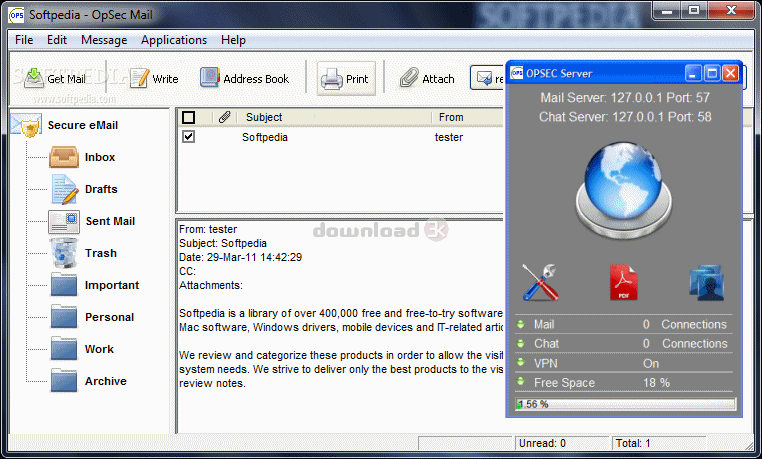Open the Message menu
Viewport: 762px width, 459px height.
pyautogui.click(x=104, y=40)
